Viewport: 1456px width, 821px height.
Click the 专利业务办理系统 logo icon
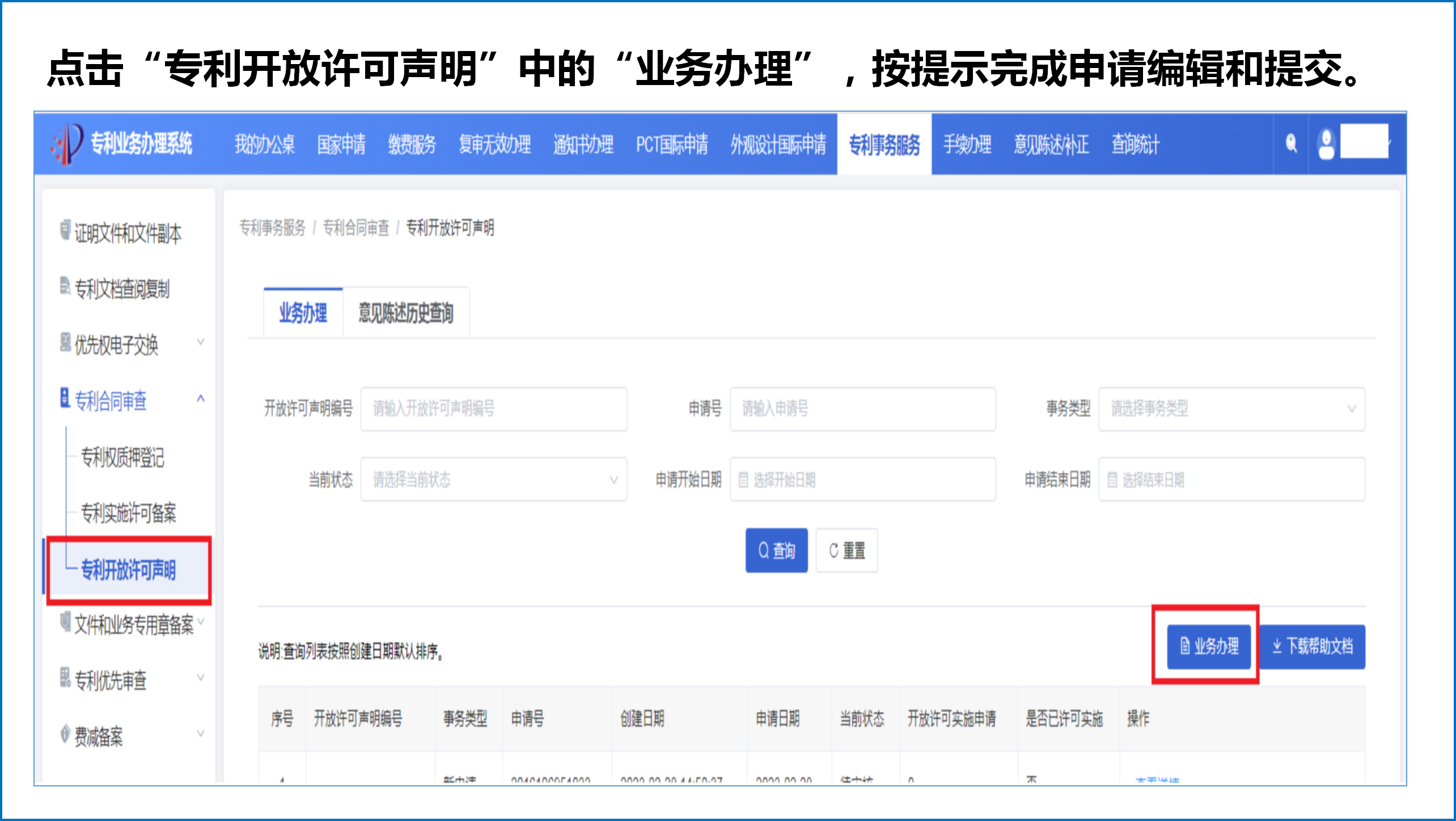click(x=67, y=143)
